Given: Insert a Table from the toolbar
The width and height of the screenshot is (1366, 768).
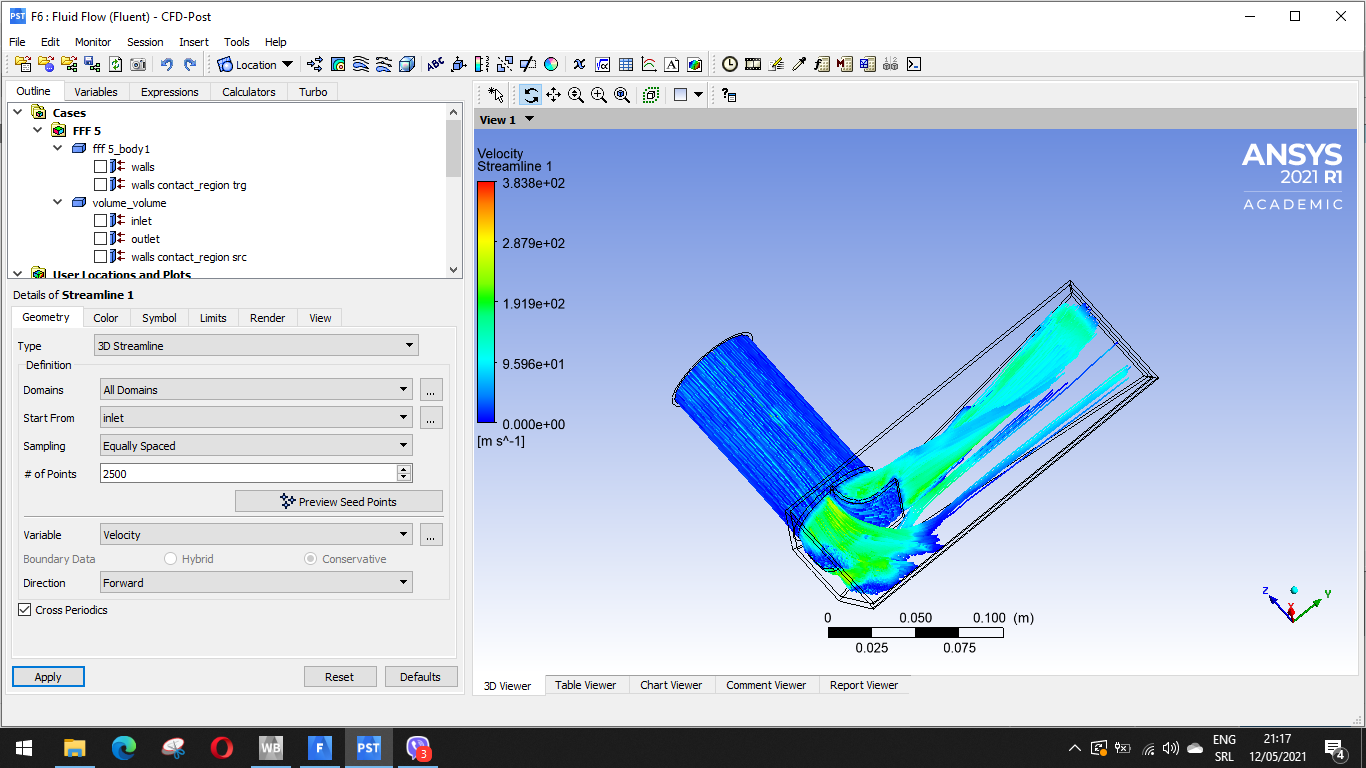Looking at the screenshot, I should [626, 64].
